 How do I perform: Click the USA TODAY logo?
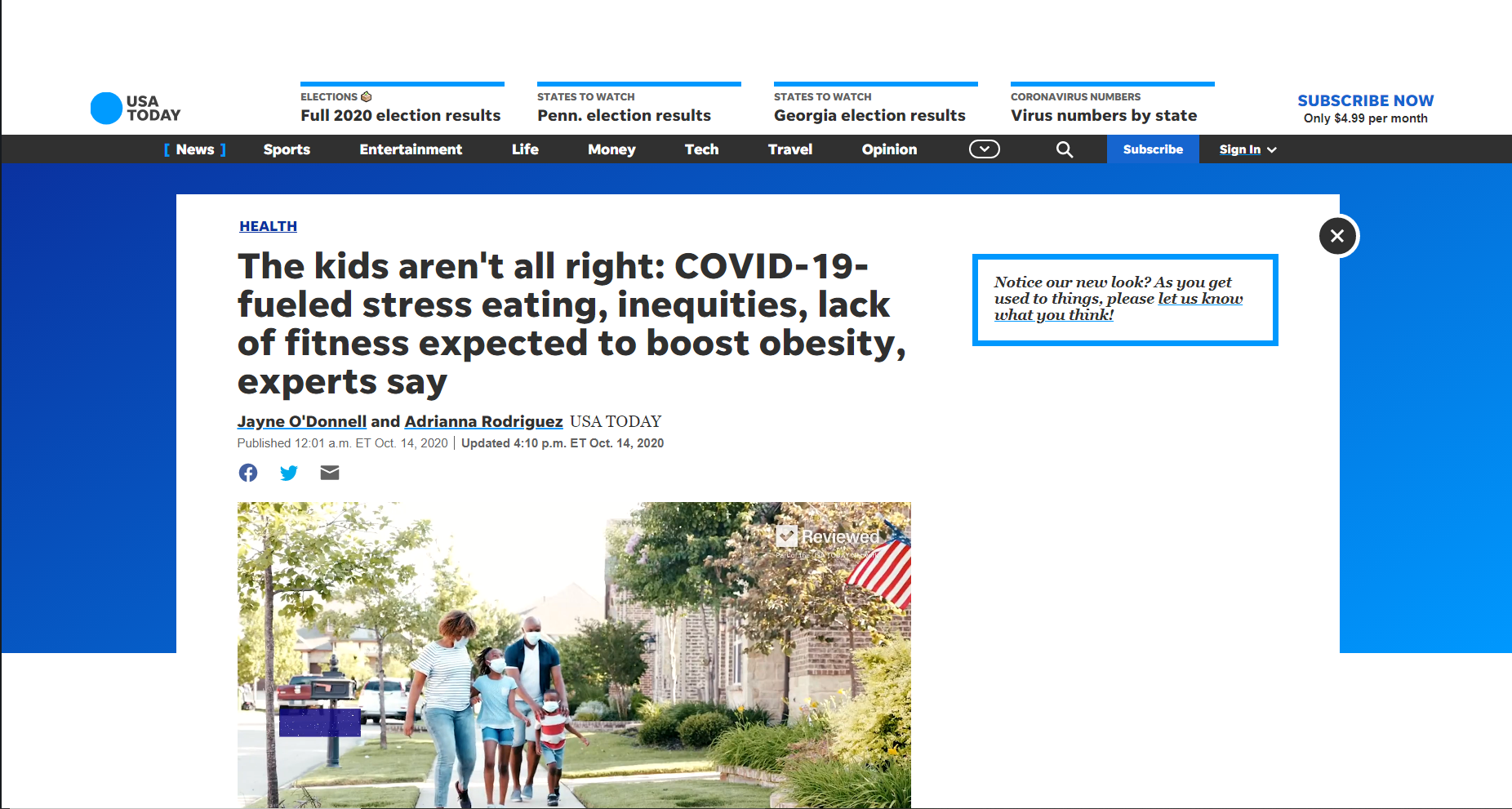coord(136,108)
